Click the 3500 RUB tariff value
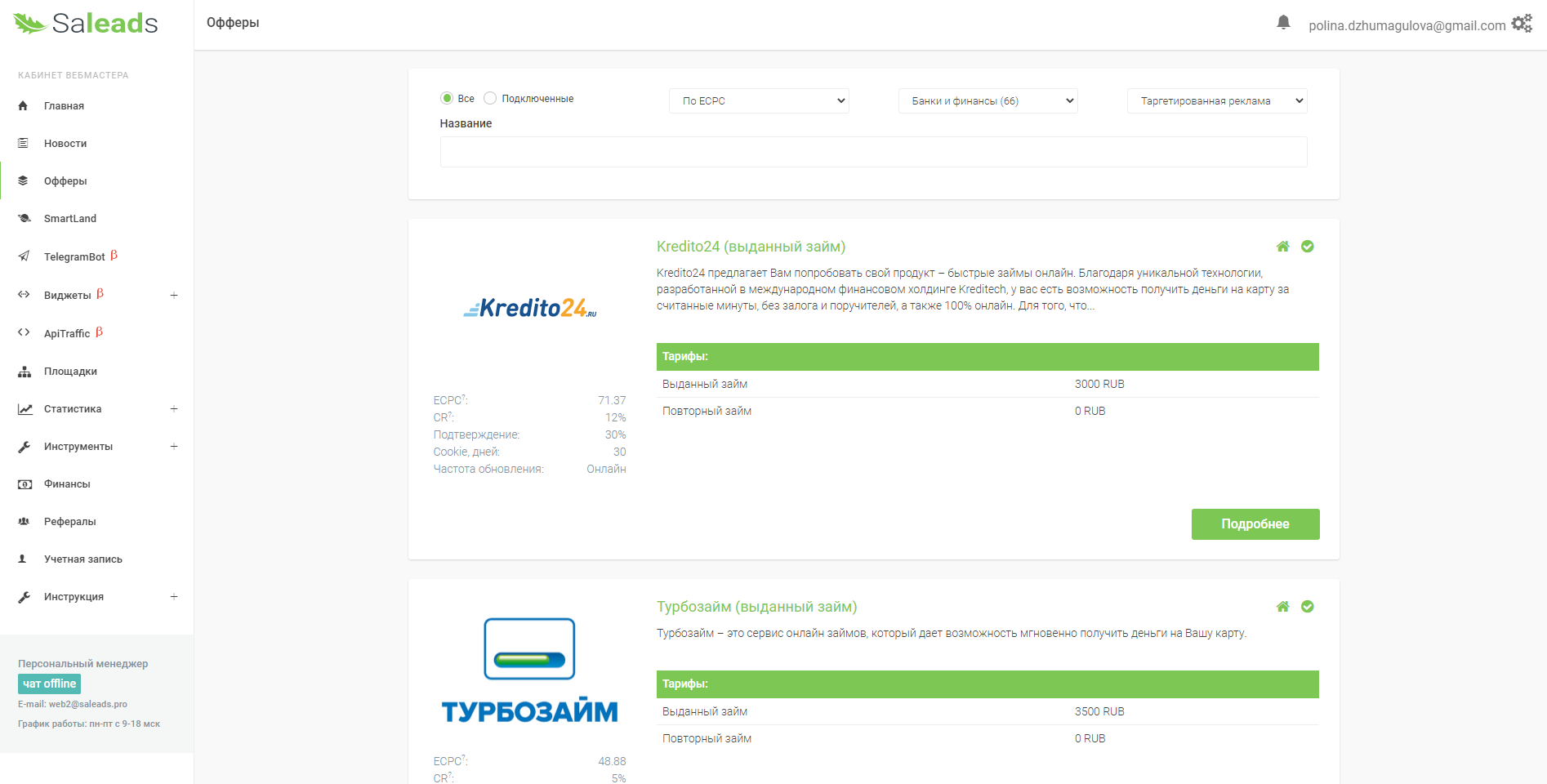Screen dimensions: 1547x784 [1099, 711]
